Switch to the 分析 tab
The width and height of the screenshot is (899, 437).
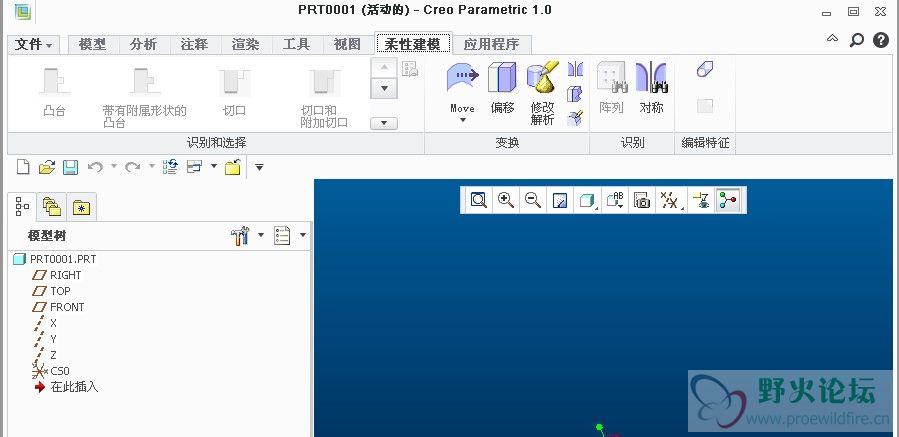[143, 44]
